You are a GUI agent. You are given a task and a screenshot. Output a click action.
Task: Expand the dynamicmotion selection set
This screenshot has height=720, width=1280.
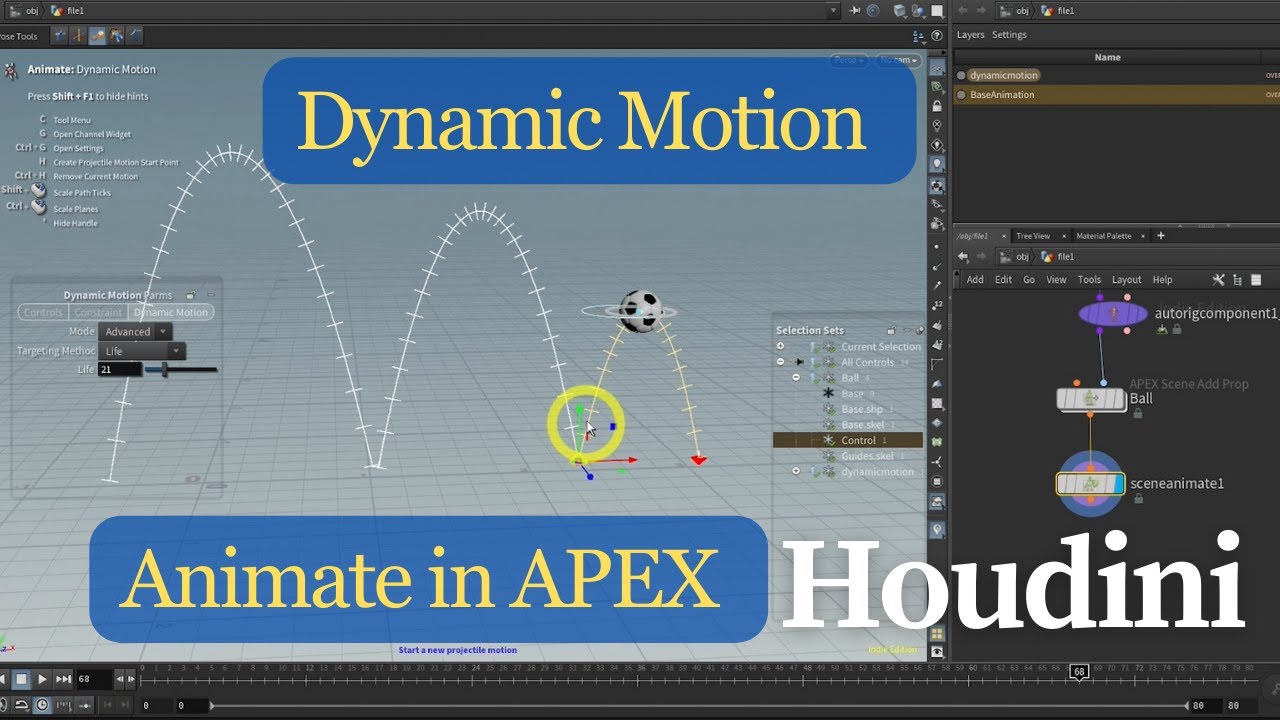point(796,471)
